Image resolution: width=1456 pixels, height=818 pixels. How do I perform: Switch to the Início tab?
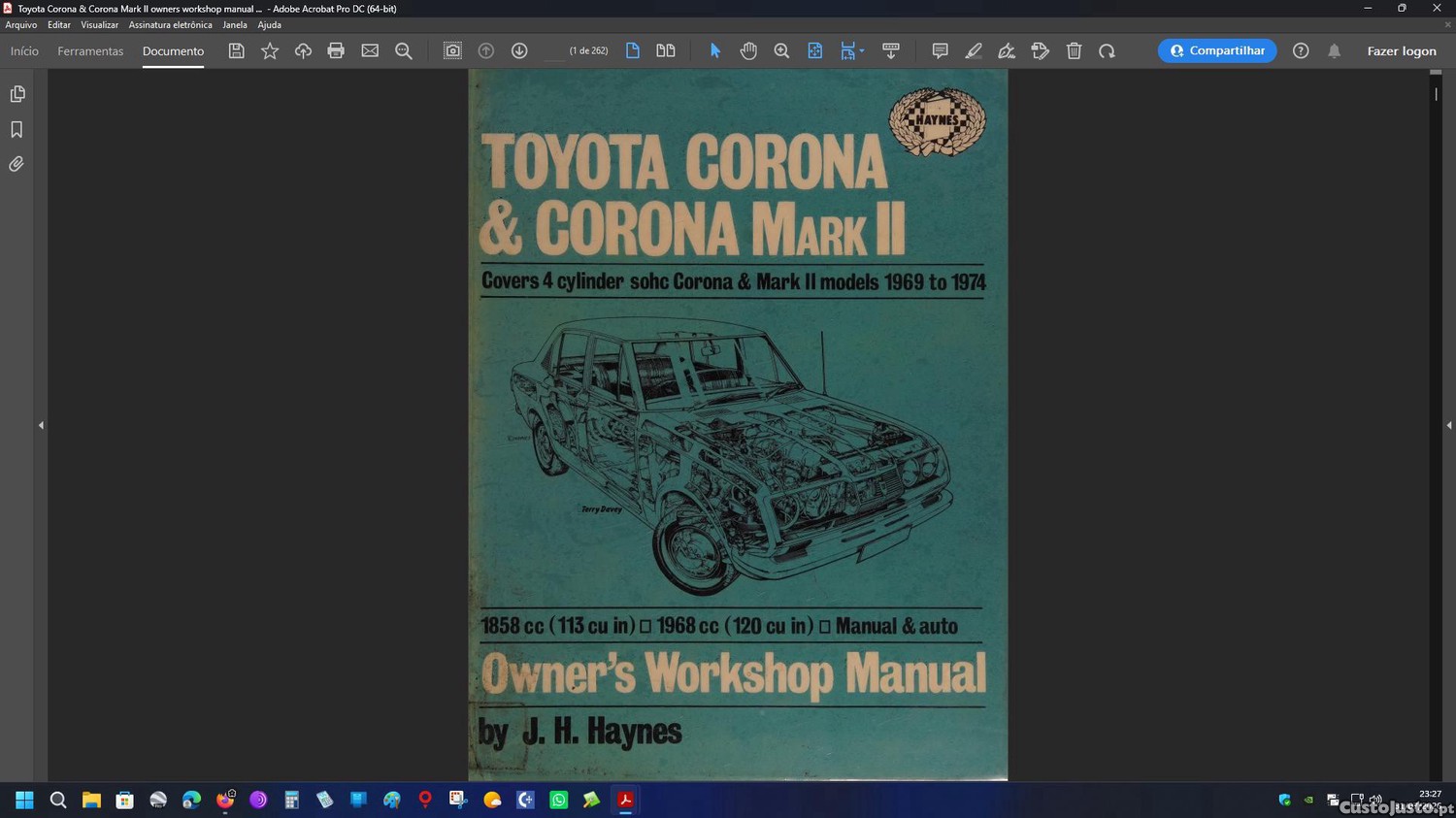tap(24, 50)
